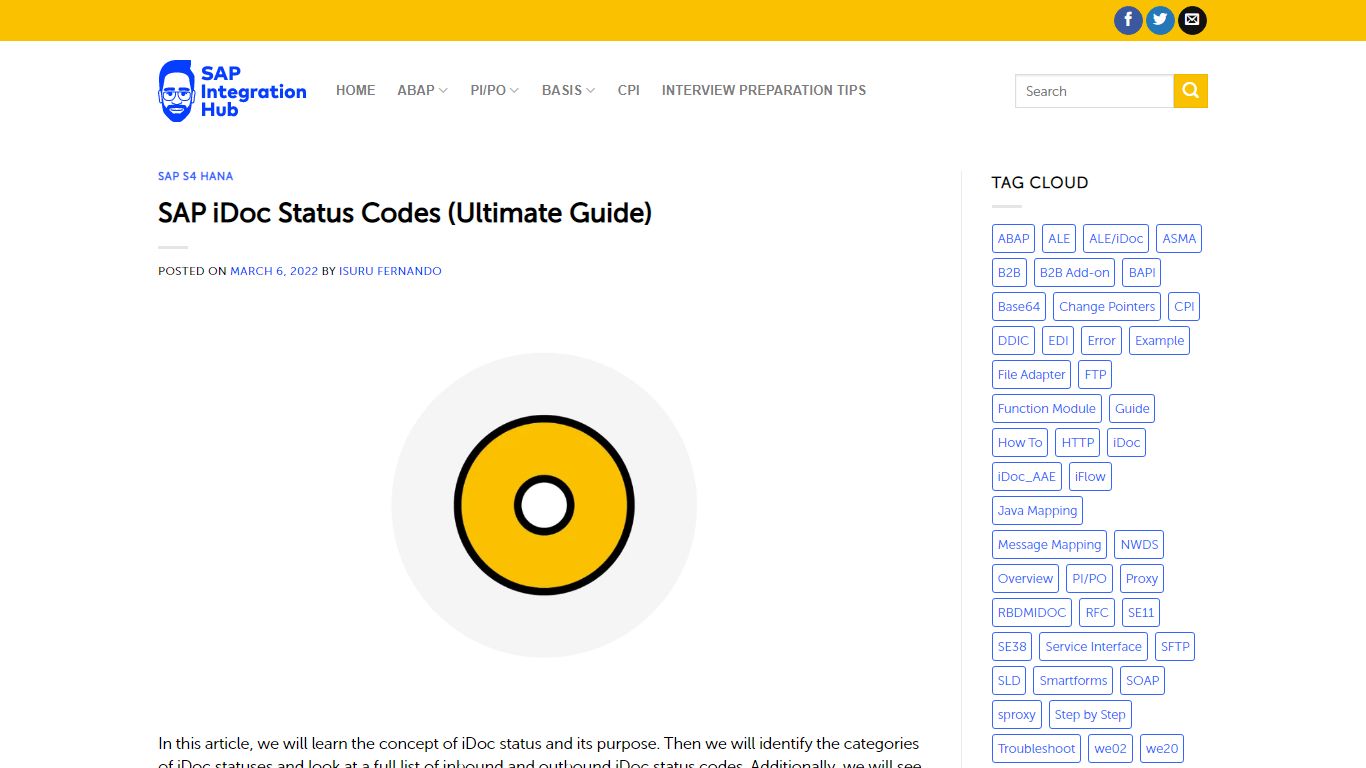The height and width of the screenshot is (768, 1366).
Task: Select the iDoc tag
Action: coord(1126,443)
